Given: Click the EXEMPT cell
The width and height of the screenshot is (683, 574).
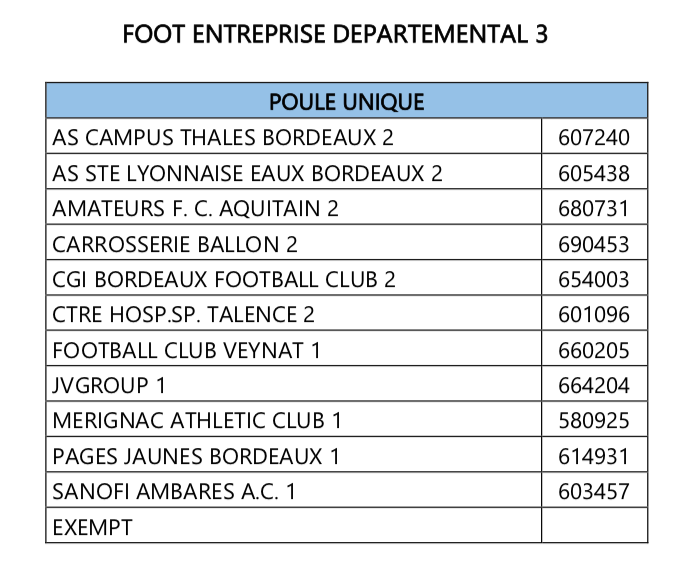Looking at the screenshot, I should (294, 525).
